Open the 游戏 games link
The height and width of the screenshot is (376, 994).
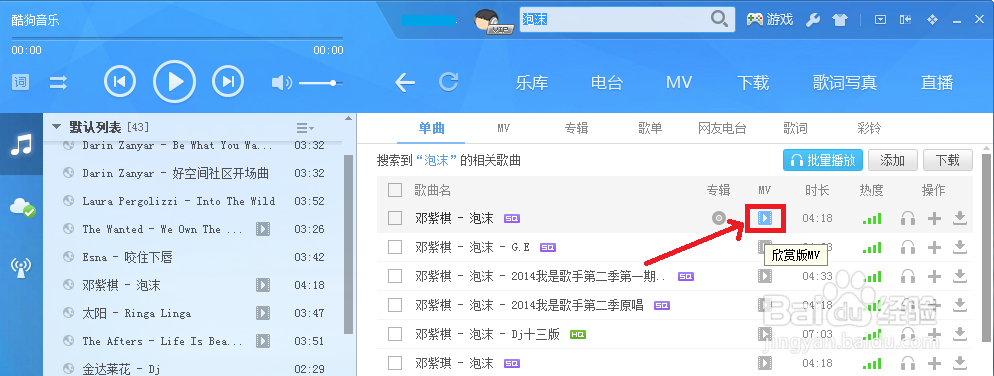pyautogui.click(x=770, y=20)
